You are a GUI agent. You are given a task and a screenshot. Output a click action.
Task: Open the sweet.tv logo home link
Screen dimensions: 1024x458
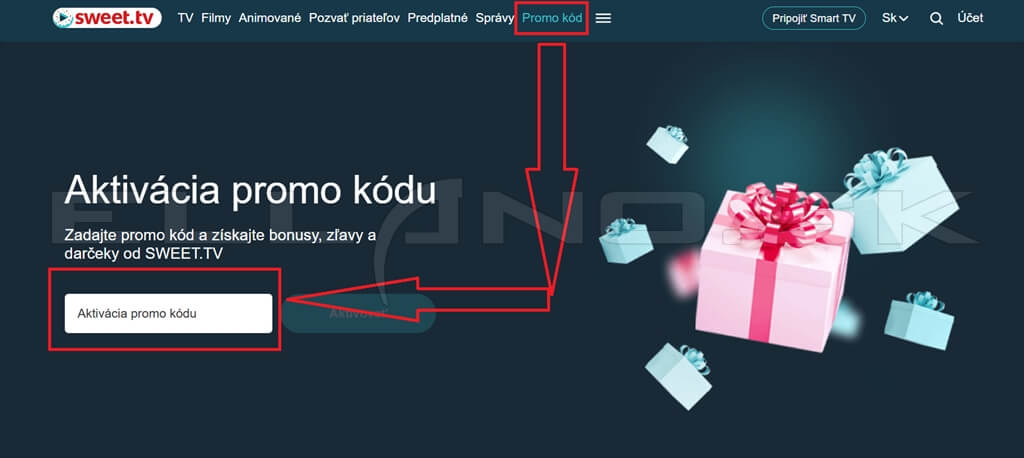coord(107,18)
